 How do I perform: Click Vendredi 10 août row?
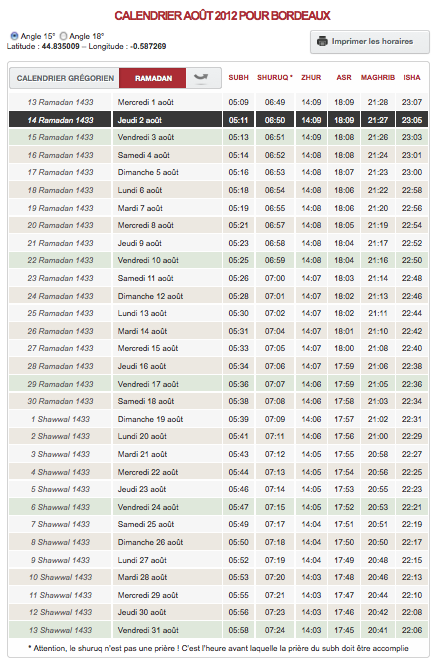pyautogui.click(x=218, y=261)
